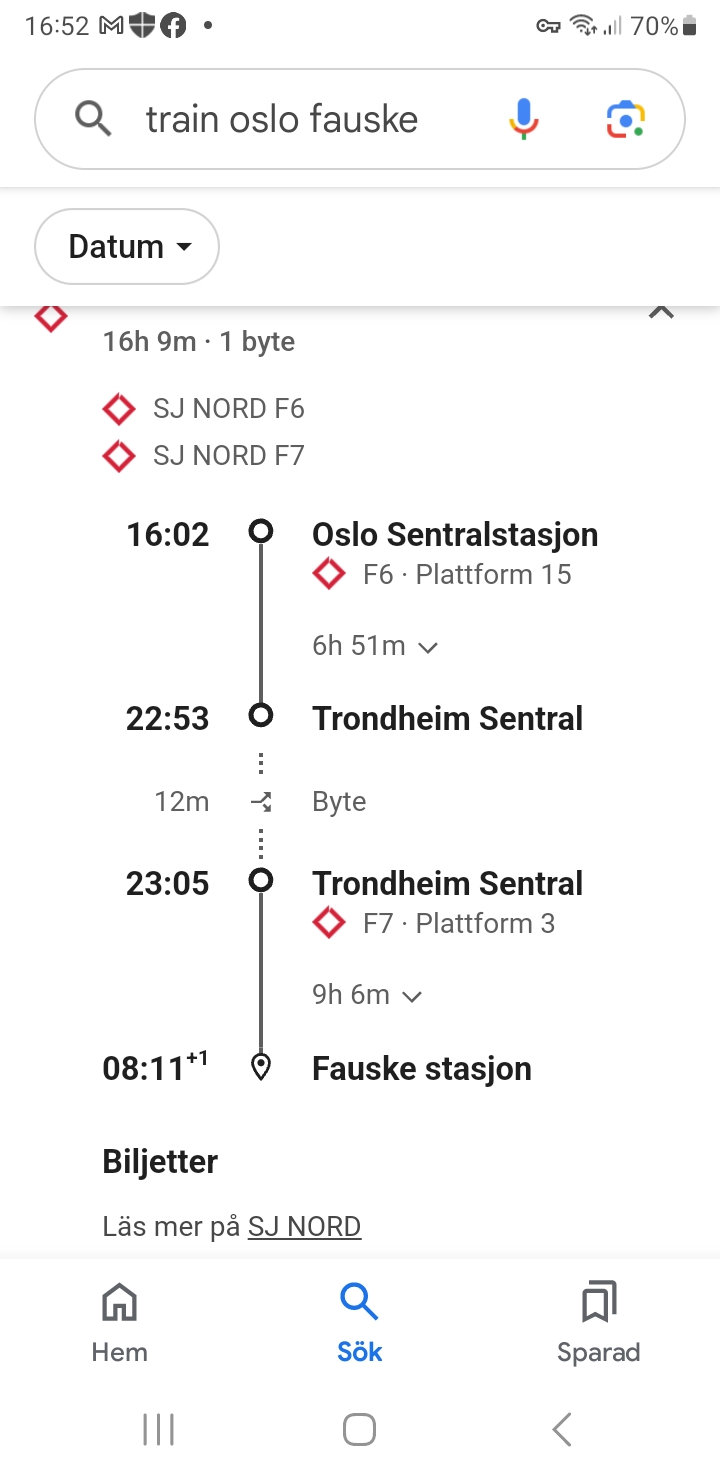The image size is (720, 1480).
Task: Go to the Hem tab
Action: 119,1323
